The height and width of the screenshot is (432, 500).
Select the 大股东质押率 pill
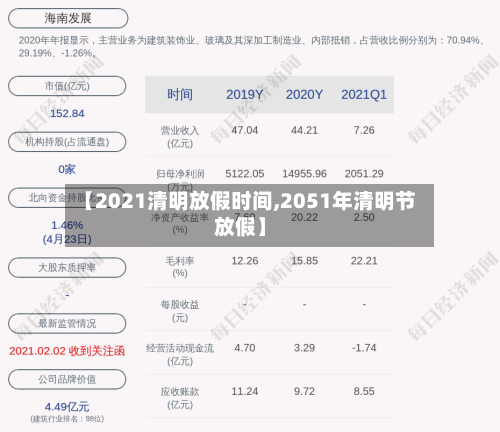click(x=67, y=267)
